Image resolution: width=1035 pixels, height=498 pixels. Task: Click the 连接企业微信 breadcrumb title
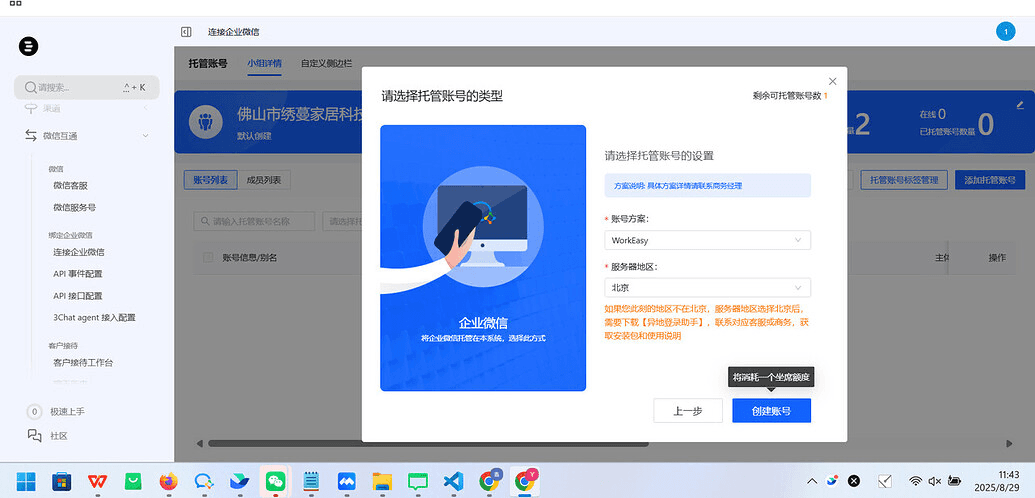(x=234, y=32)
